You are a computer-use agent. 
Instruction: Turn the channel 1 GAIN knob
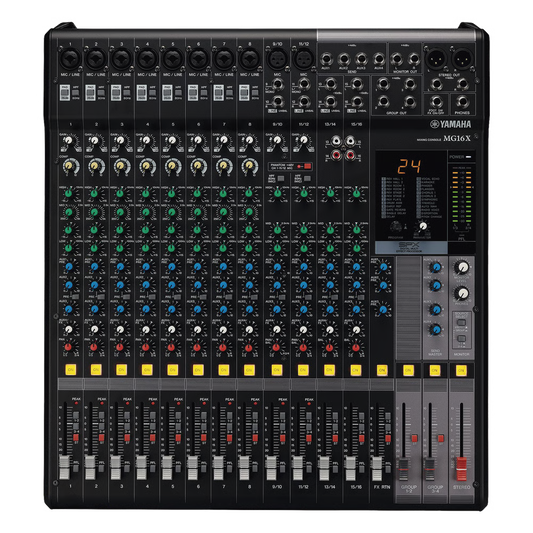68,140
